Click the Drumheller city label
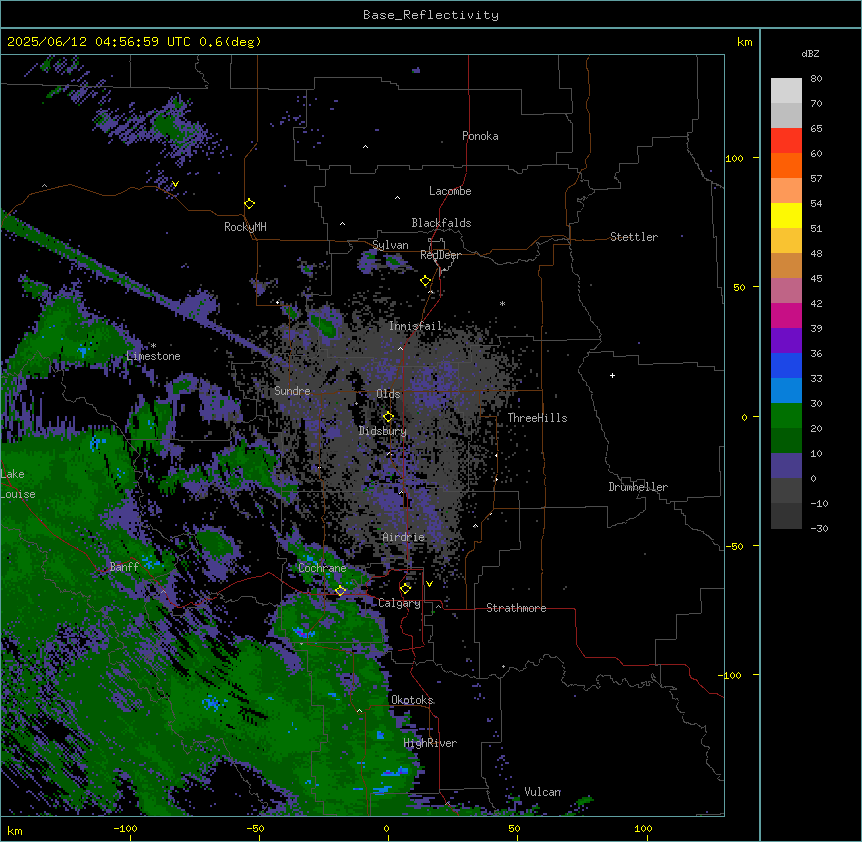This screenshot has width=862, height=842. 638,487
